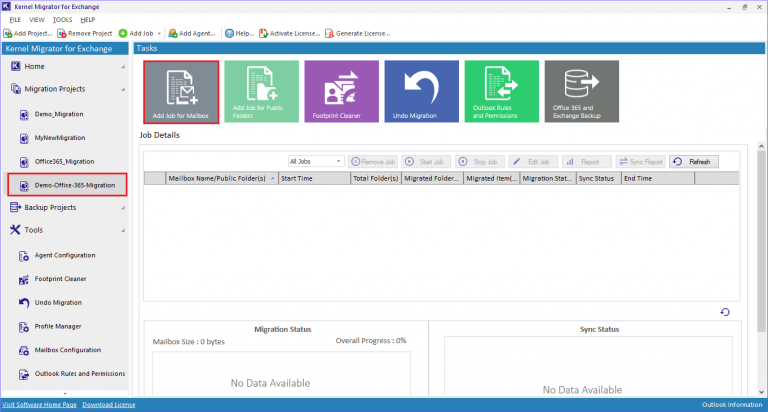Click the vertical scrollbar up arrow

click(761, 146)
